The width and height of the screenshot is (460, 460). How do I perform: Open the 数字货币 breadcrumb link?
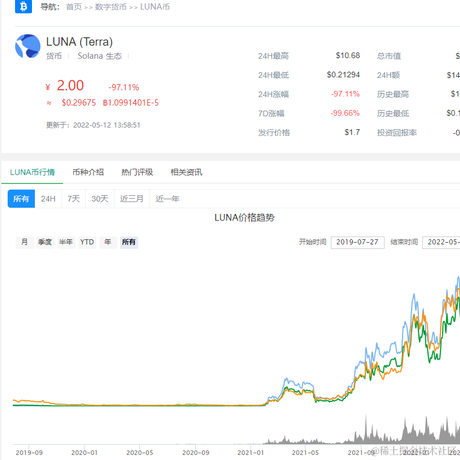(x=111, y=7)
